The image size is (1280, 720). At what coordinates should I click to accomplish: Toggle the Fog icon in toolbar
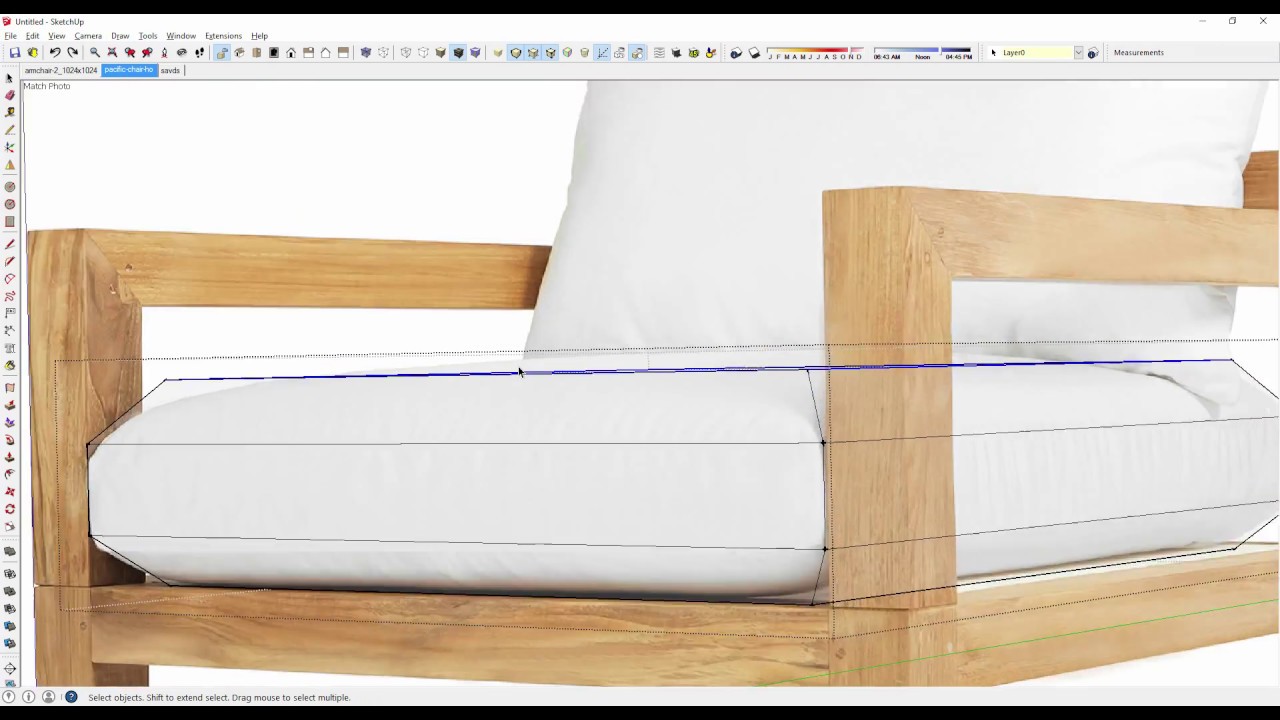tap(659, 53)
